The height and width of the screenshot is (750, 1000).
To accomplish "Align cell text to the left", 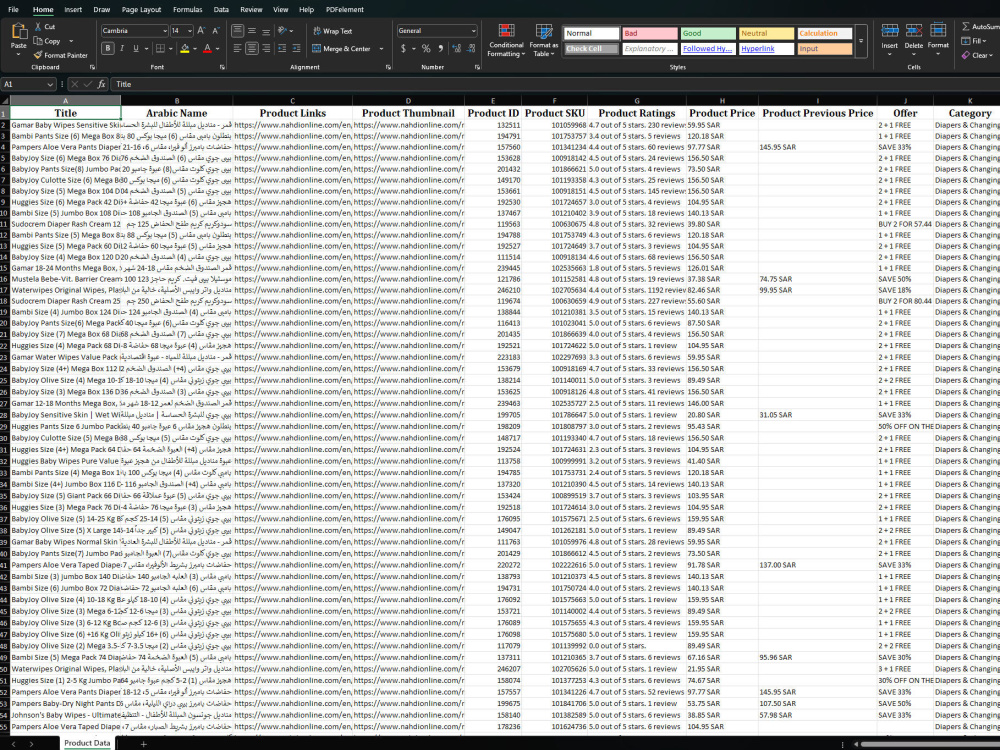I will [237, 48].
